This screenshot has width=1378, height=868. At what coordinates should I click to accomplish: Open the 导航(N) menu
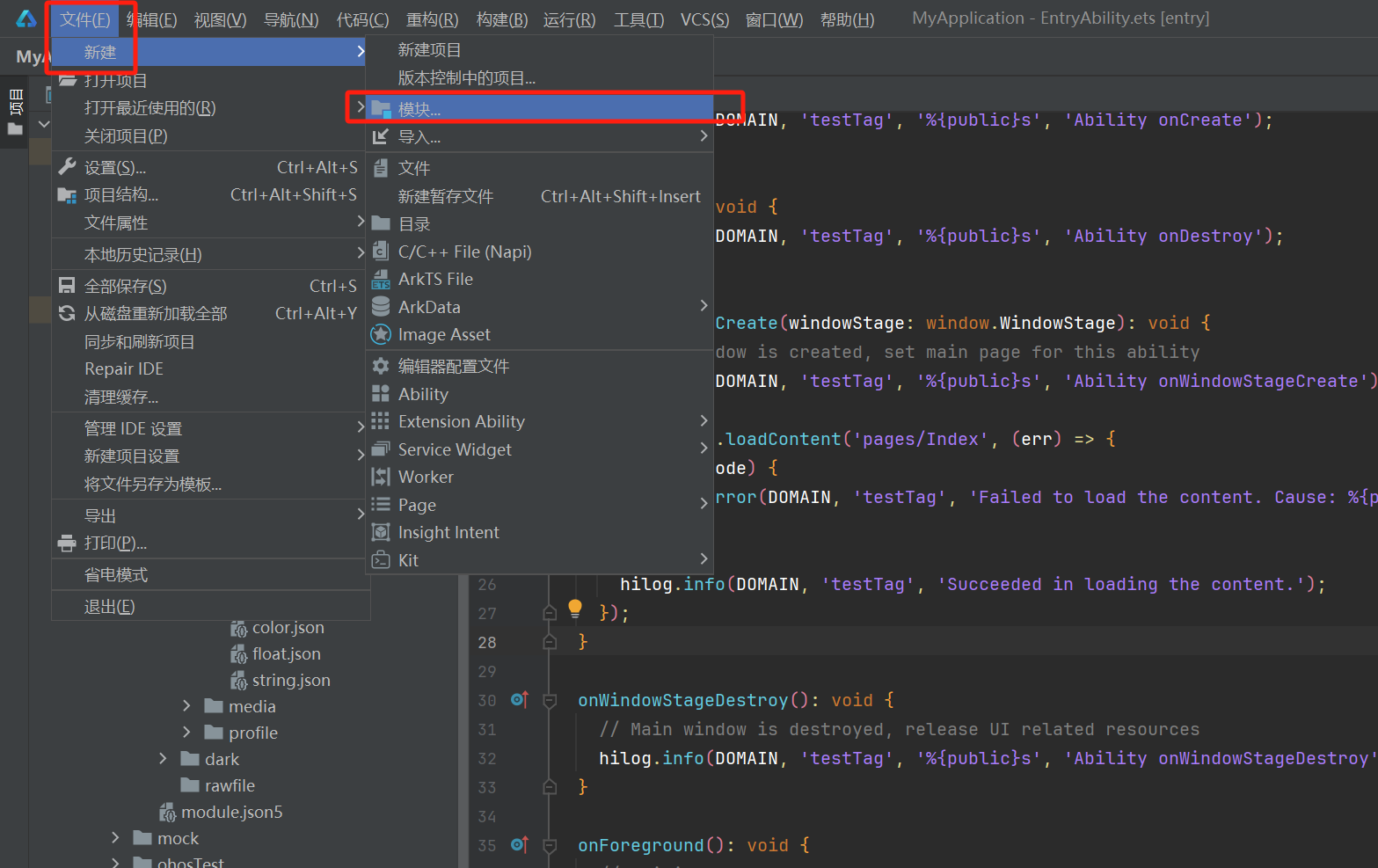tap(291, 19)
